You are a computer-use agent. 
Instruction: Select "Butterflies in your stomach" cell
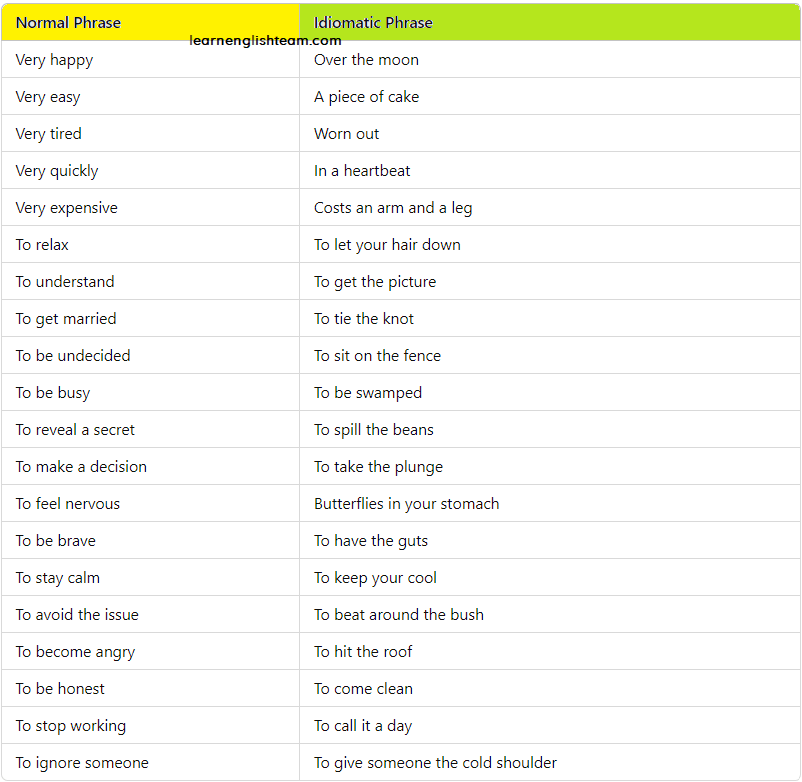coord(406,504)
